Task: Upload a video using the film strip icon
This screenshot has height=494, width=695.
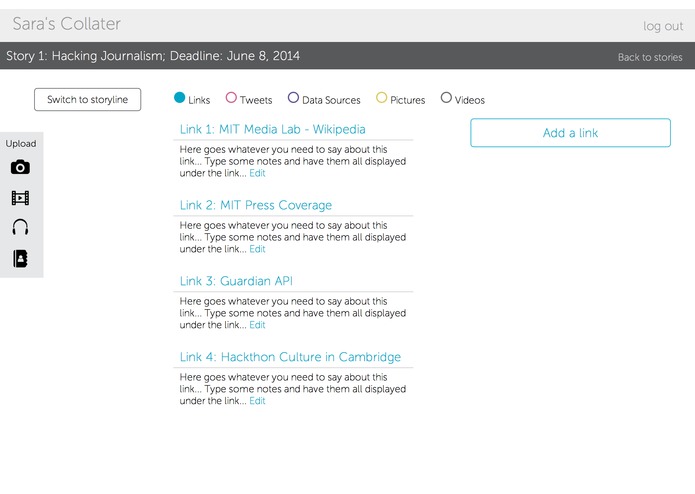Action: coord(20,198)
